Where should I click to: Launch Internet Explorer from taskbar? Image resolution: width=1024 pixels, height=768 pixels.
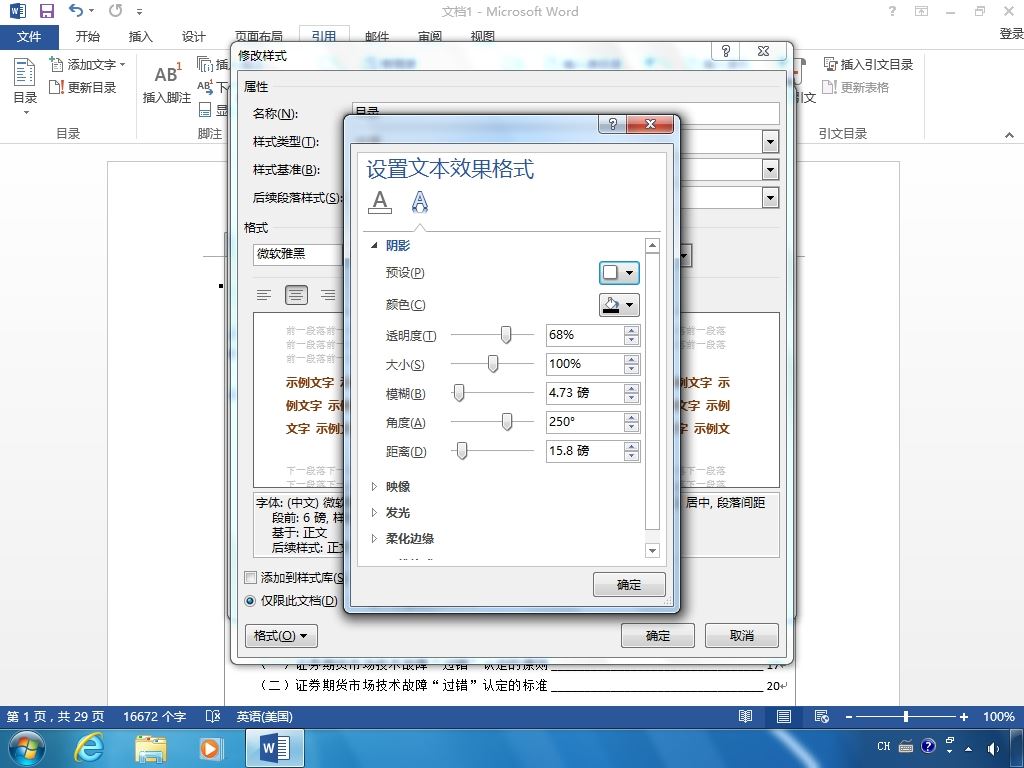coord(89,748)
